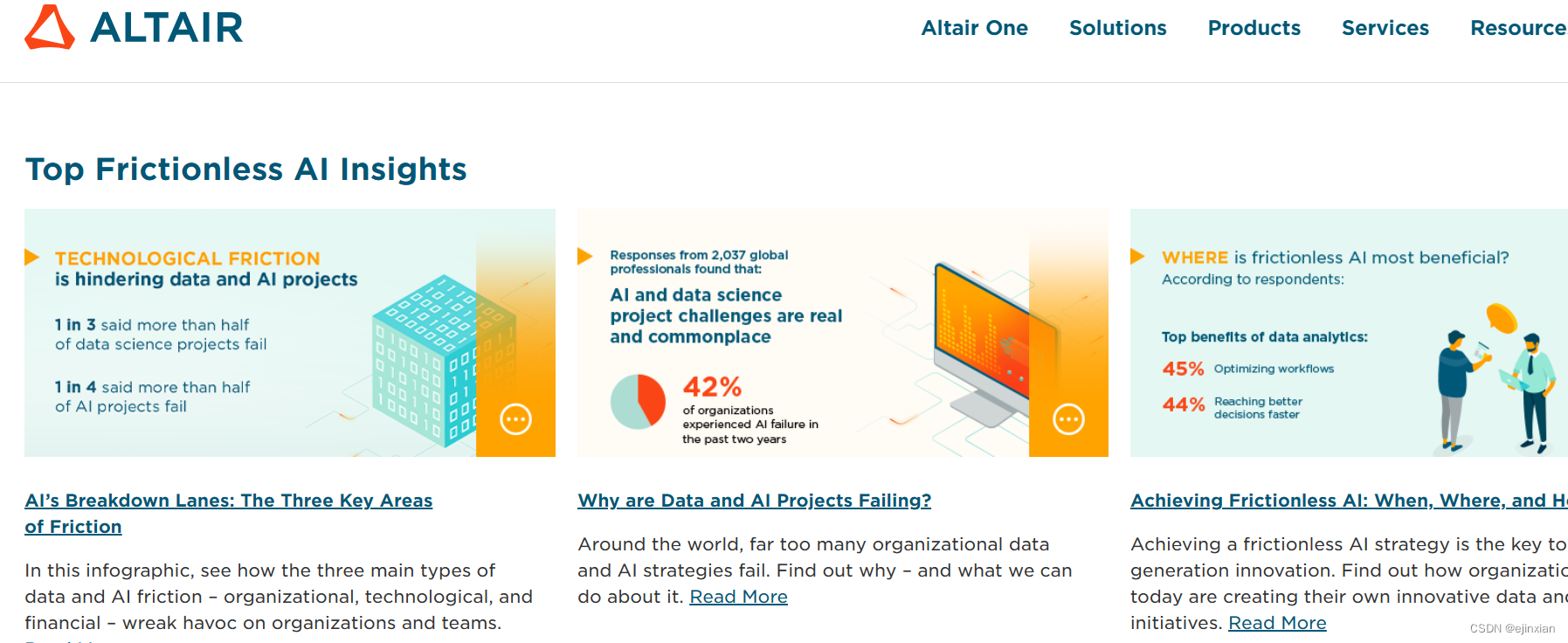Screen dimensions: 1568x643
Task: Open the Altair One menu
Action: point(974,28)
